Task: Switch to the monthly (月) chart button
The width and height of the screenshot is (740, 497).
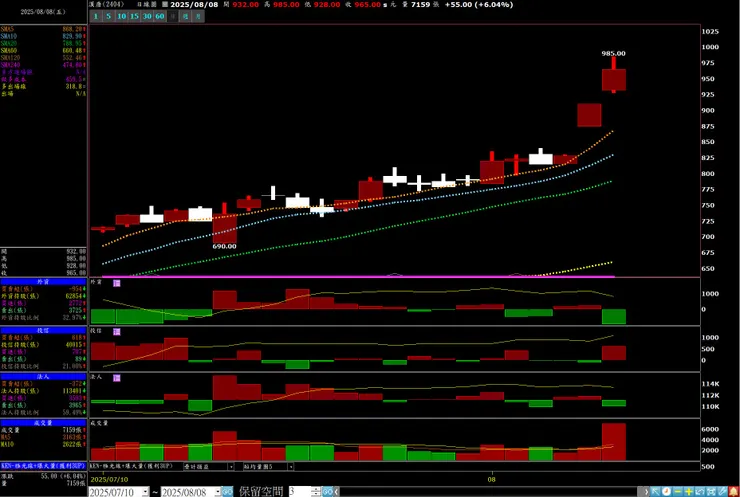Action: click(198, 17)
